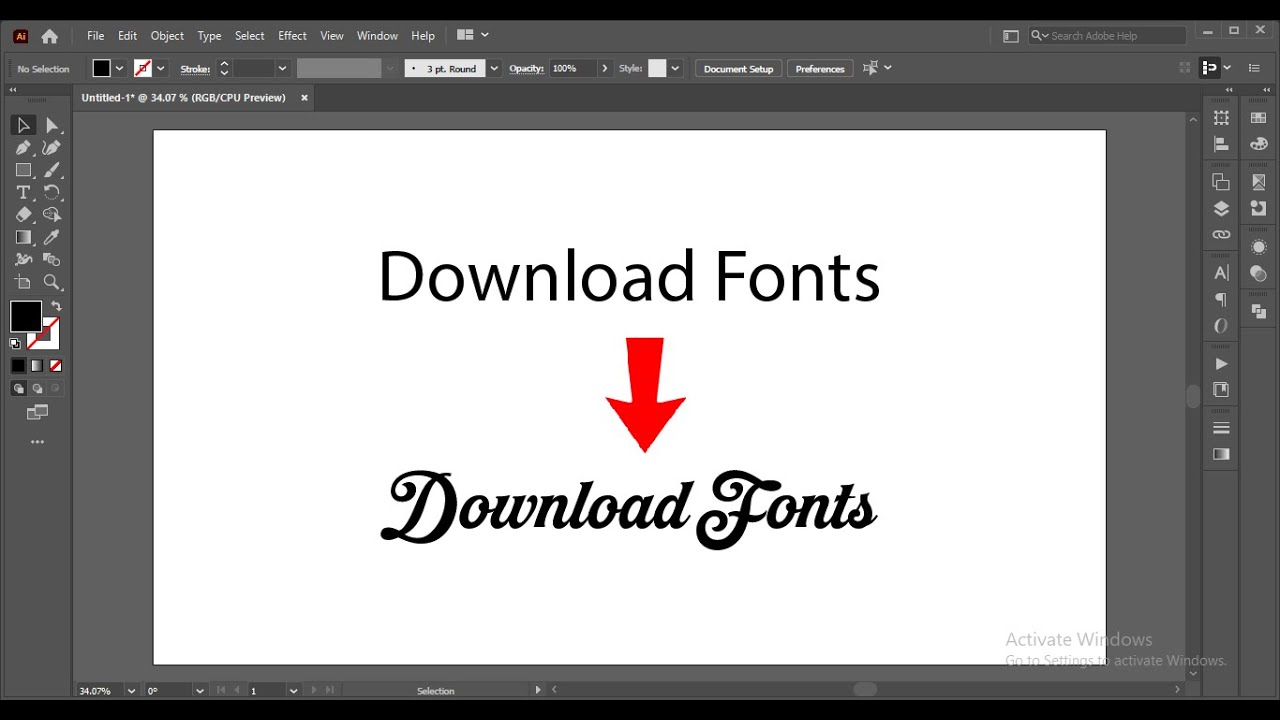Select the Direct Selection tool
Image resolution: width=1280 pixels, height=720 pixels.
(53, 125)
